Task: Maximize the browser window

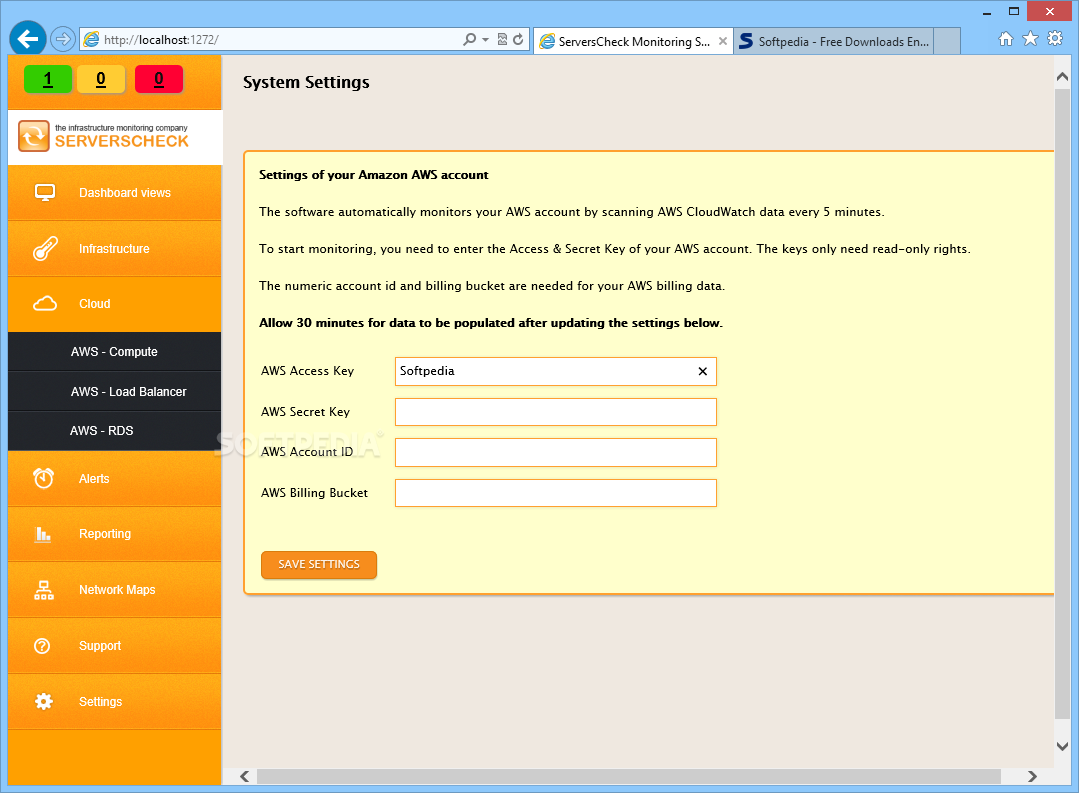Action: click(x=1014, y=12)
